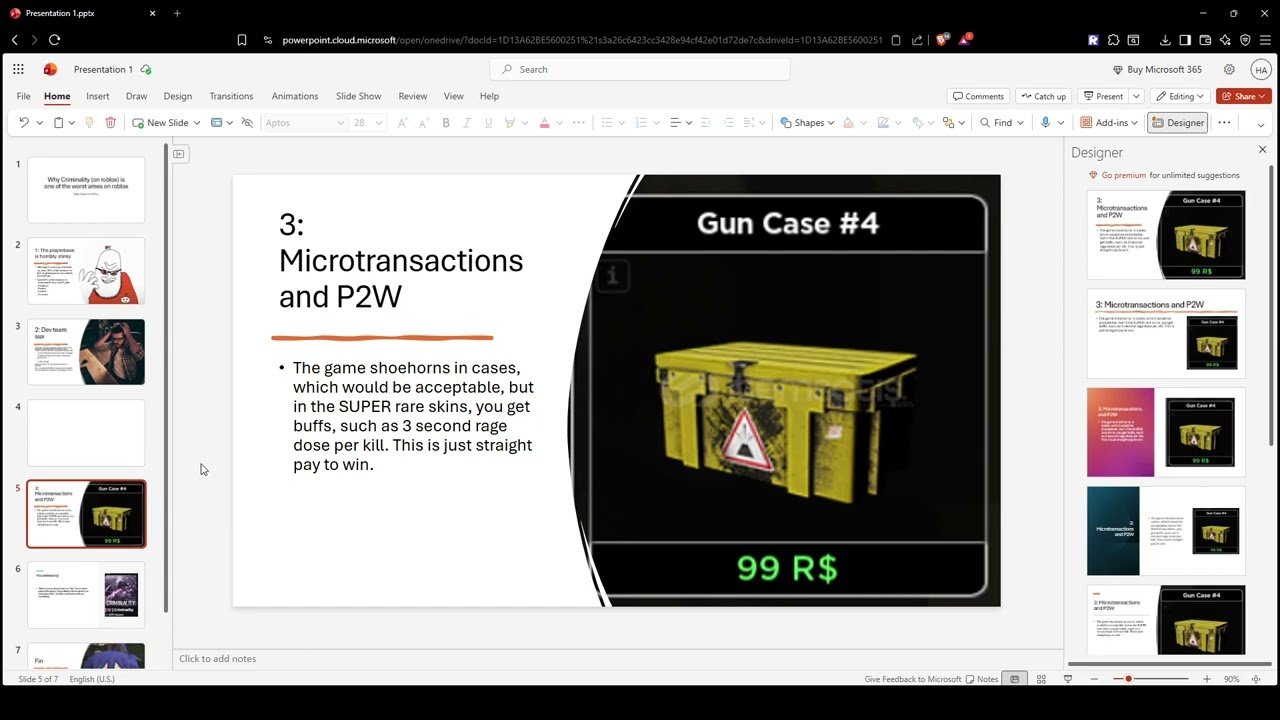This screenshot has width=1280, height=720.
Task: Click the zoom in plus icon
Action: click(1206, 679)
